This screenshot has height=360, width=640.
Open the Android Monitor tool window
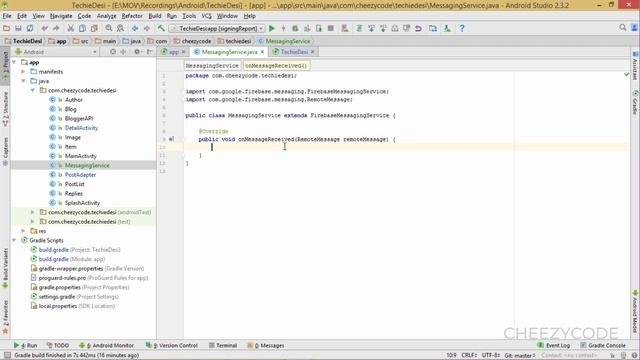pos(106,345)
